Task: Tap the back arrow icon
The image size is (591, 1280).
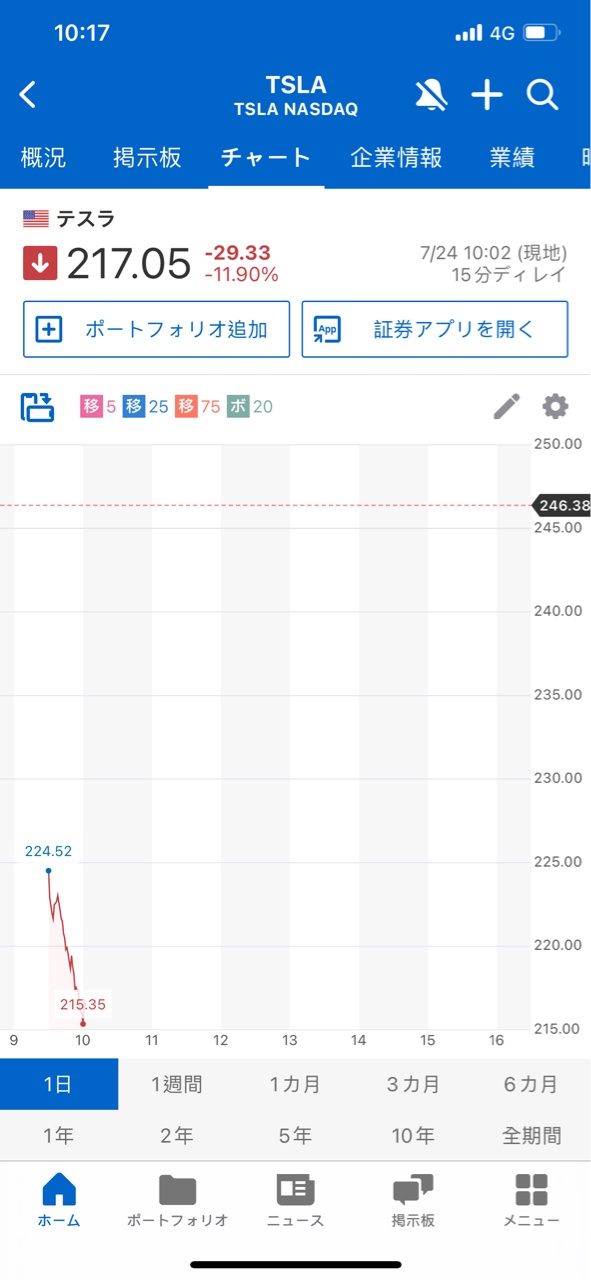Action: click(28, 96)
